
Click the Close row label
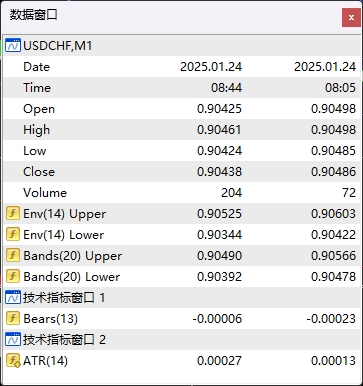[39, 172]
